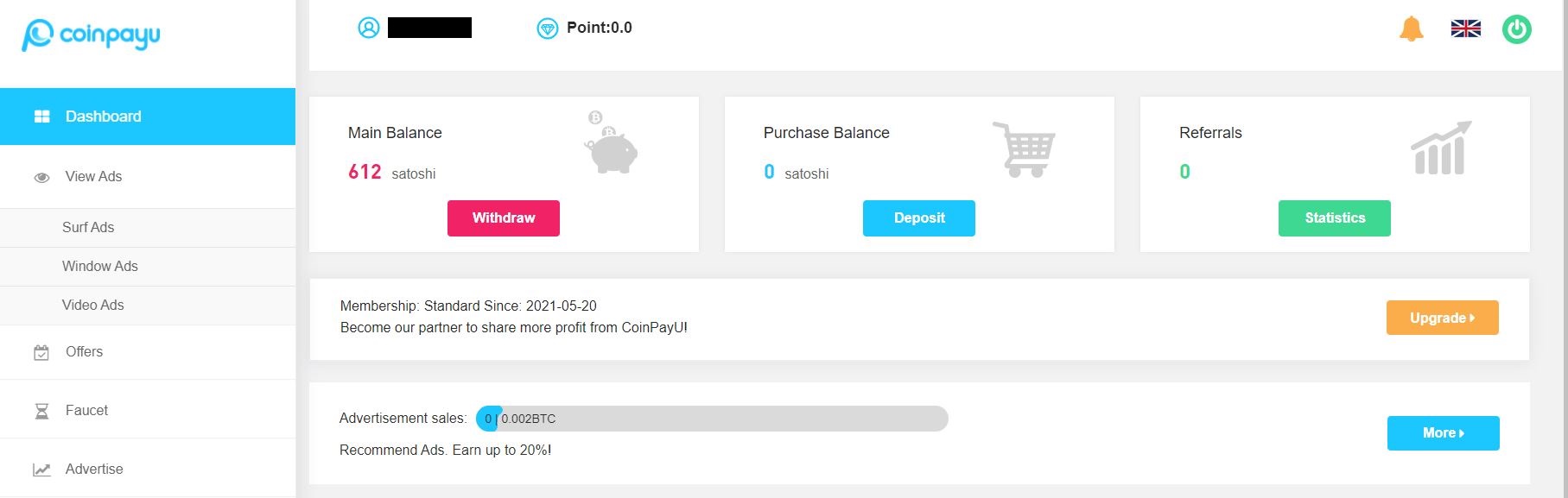This screenshot has height=498, width=1568.
Task: Click the blue Deposit button
Action: click(x=919, y=218)
